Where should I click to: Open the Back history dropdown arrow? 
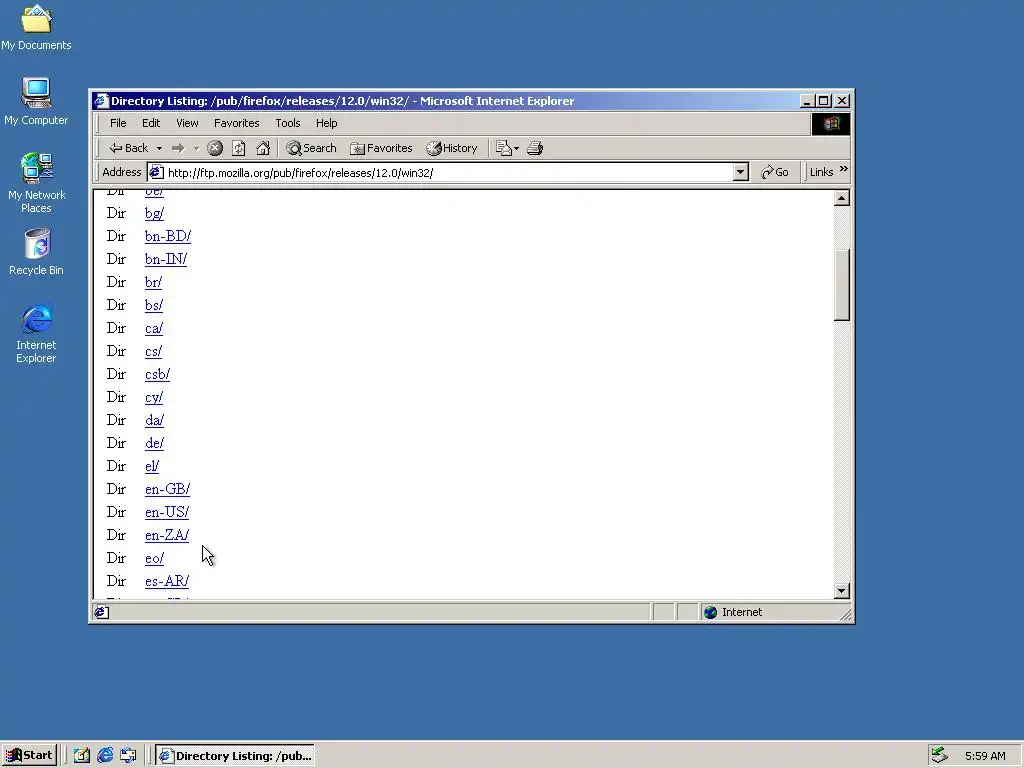click(x=159, y=148)
